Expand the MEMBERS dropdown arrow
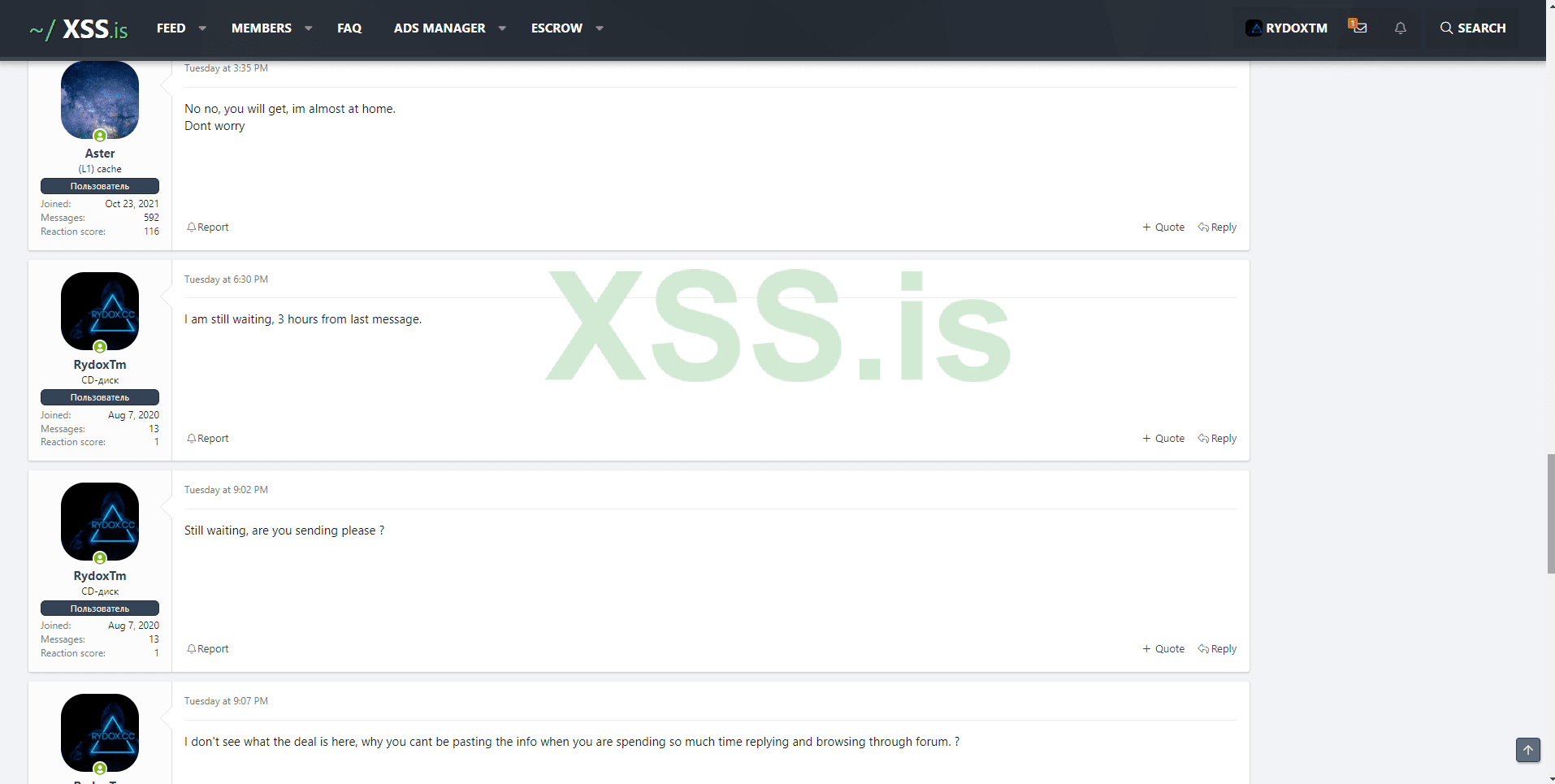Viewport: 1555px width, 784px height. [309, 28]
